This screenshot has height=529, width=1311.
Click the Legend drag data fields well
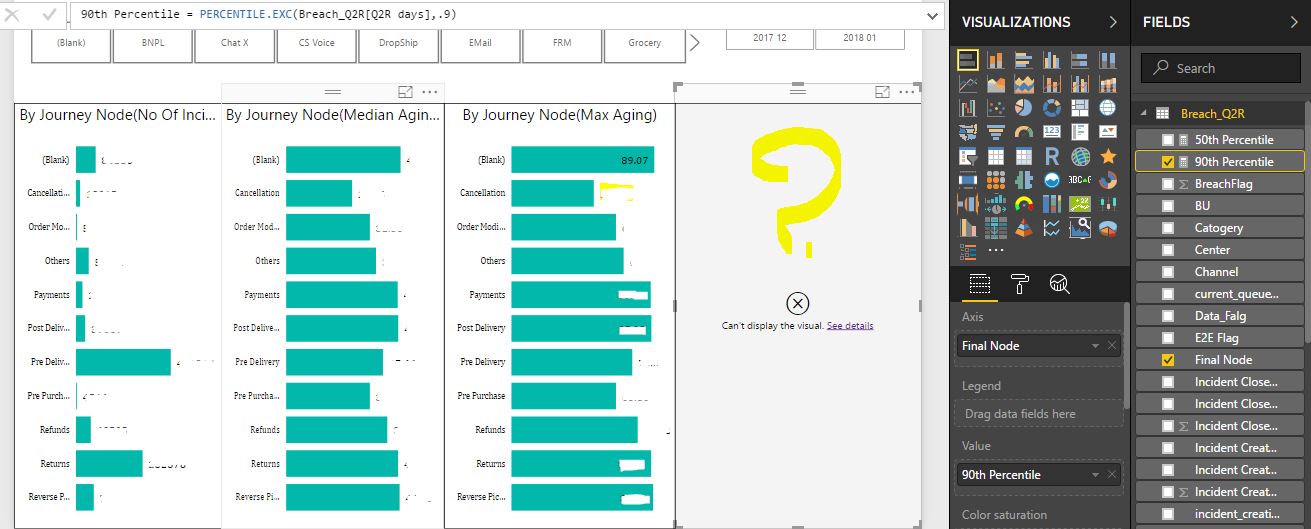(x=1039, y=414)
